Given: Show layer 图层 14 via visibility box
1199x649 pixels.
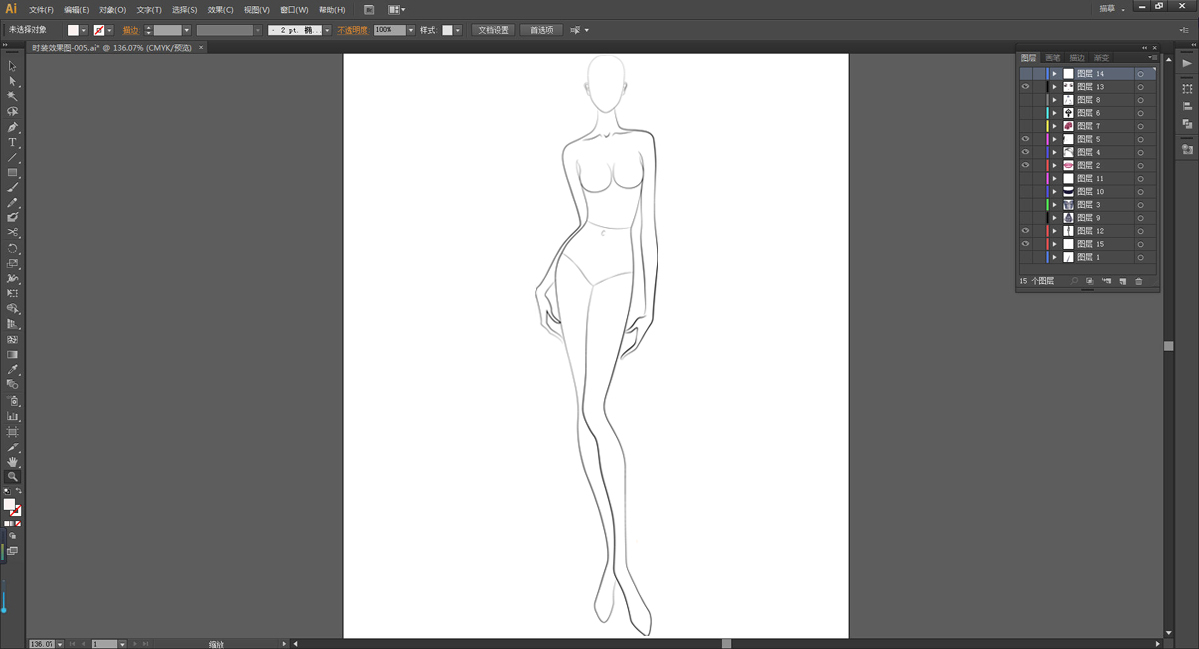Looking at the screenshot, I should [x=1025, y=73].
